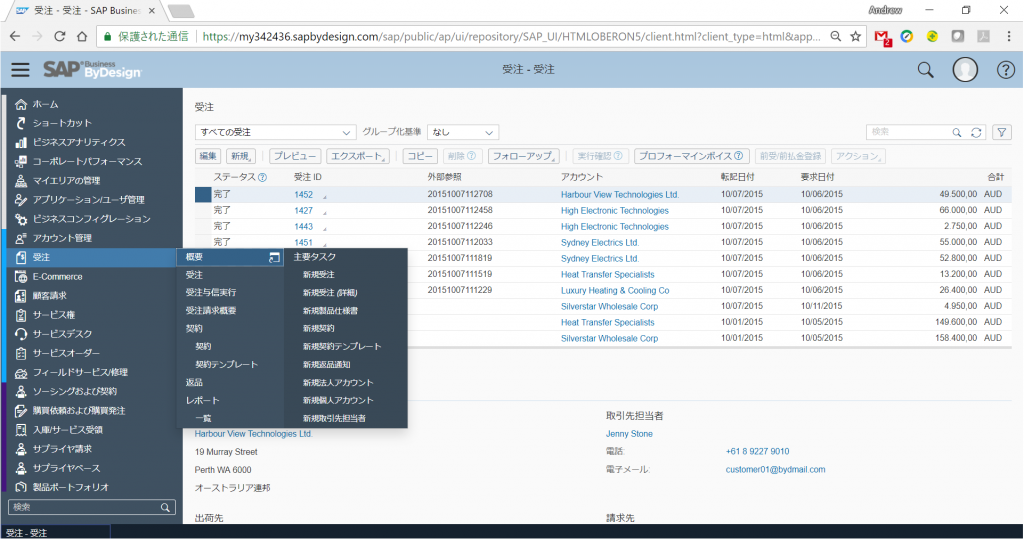
Task: Choose 契約テンプレート from the flyout menu
Action: click(x=227, y=365)
